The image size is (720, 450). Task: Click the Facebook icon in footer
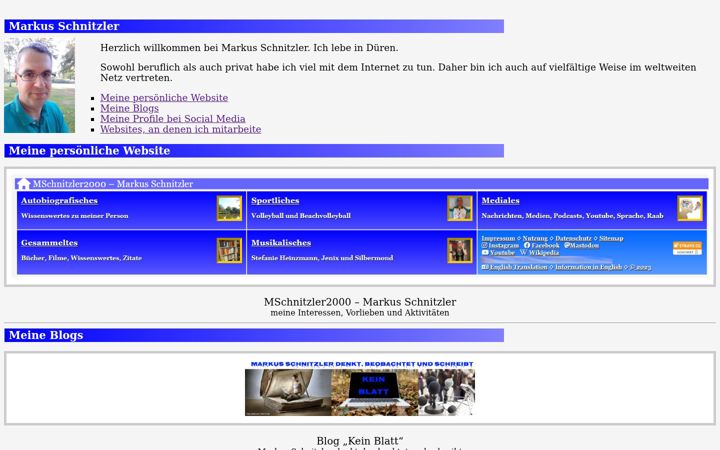tap(527, 245)
